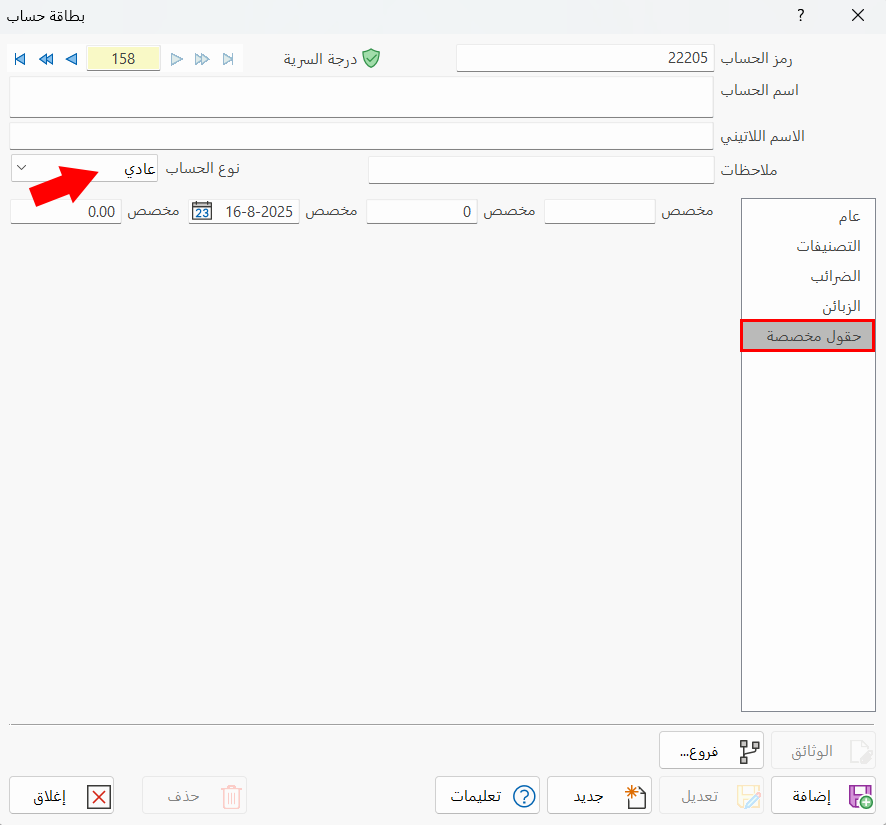This screenshot has height=825, width=886.
Task: Focus the رمز الحساب account code field
Action: point(585,59)
